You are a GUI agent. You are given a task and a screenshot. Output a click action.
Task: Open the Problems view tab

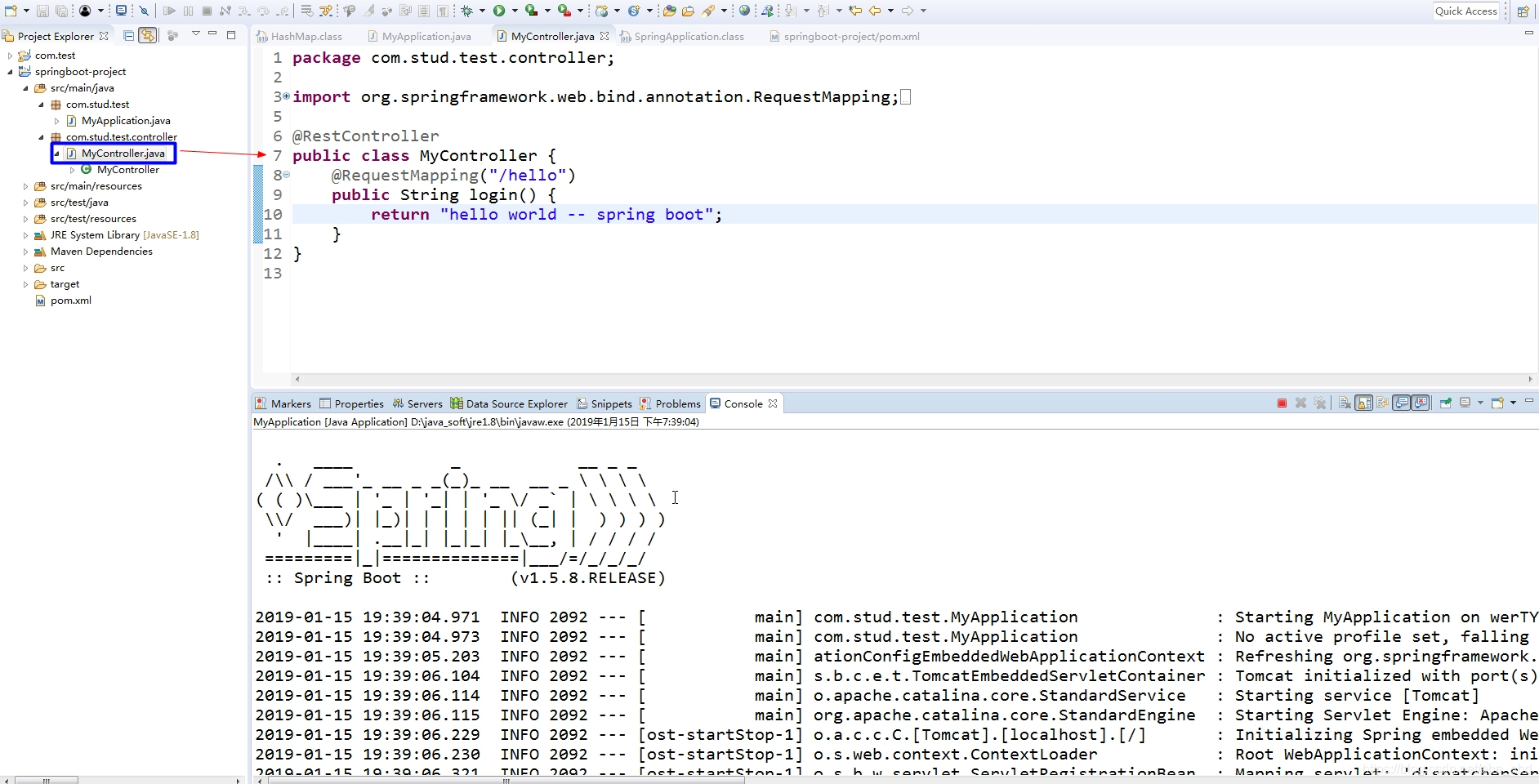click(671, 403)
